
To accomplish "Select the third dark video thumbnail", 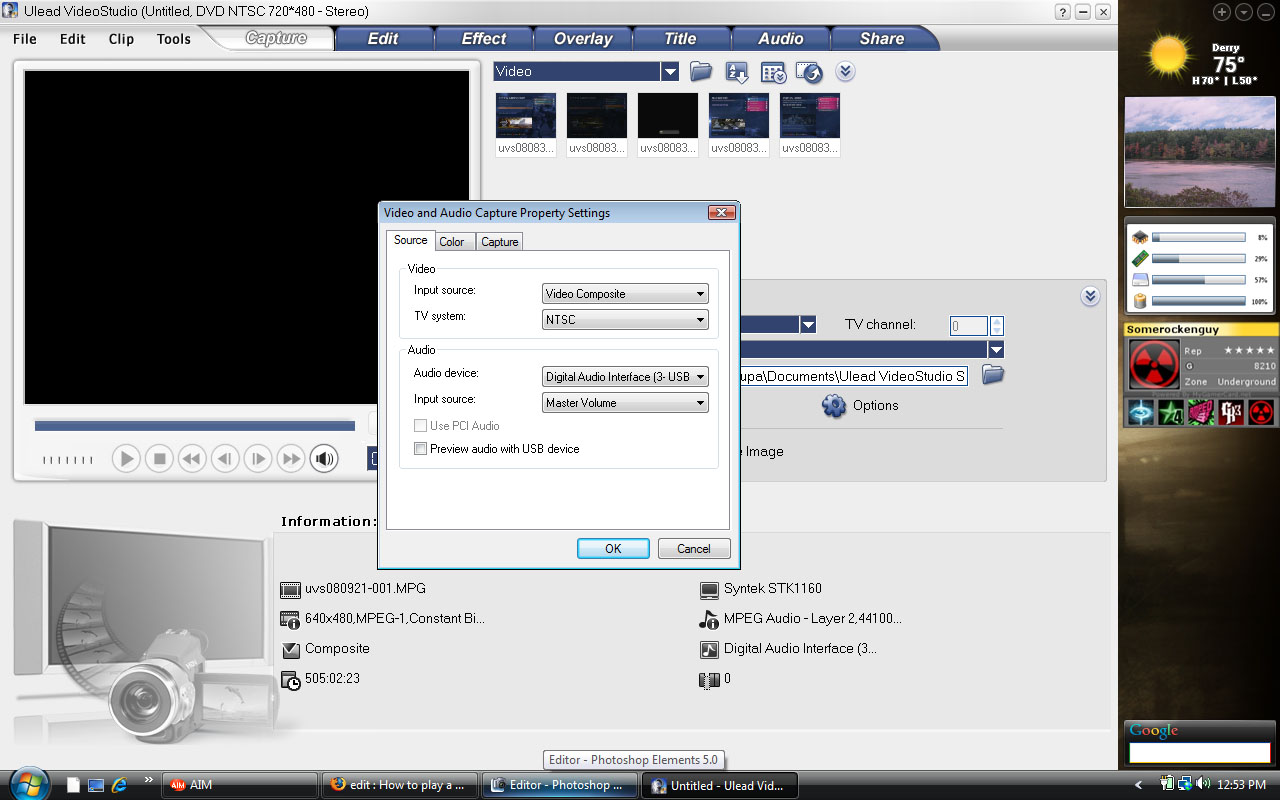I will [x=668, y=116].
